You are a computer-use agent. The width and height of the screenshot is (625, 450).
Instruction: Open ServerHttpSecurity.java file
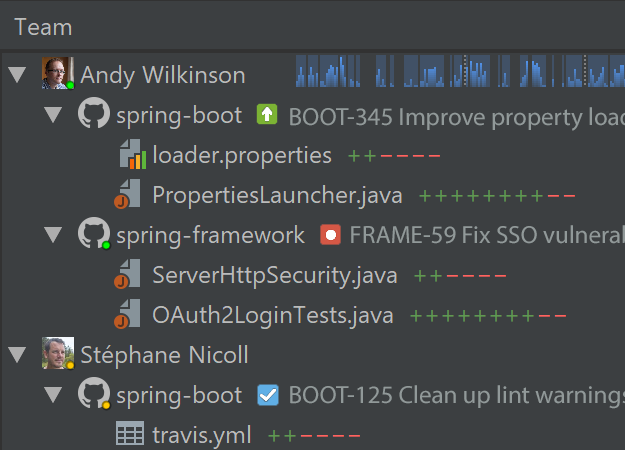pyautogui.click(x=275, y=275)
